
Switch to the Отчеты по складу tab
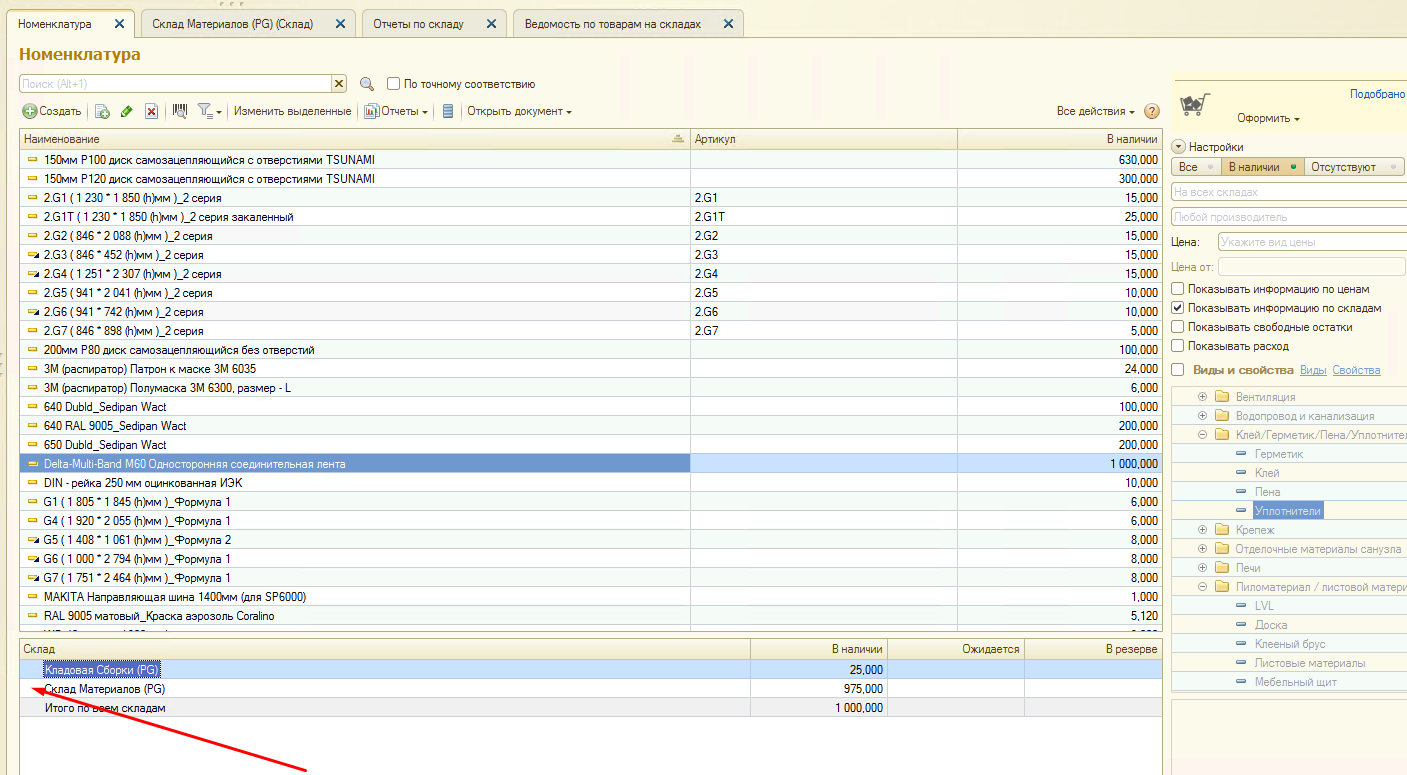pos(418,24)
